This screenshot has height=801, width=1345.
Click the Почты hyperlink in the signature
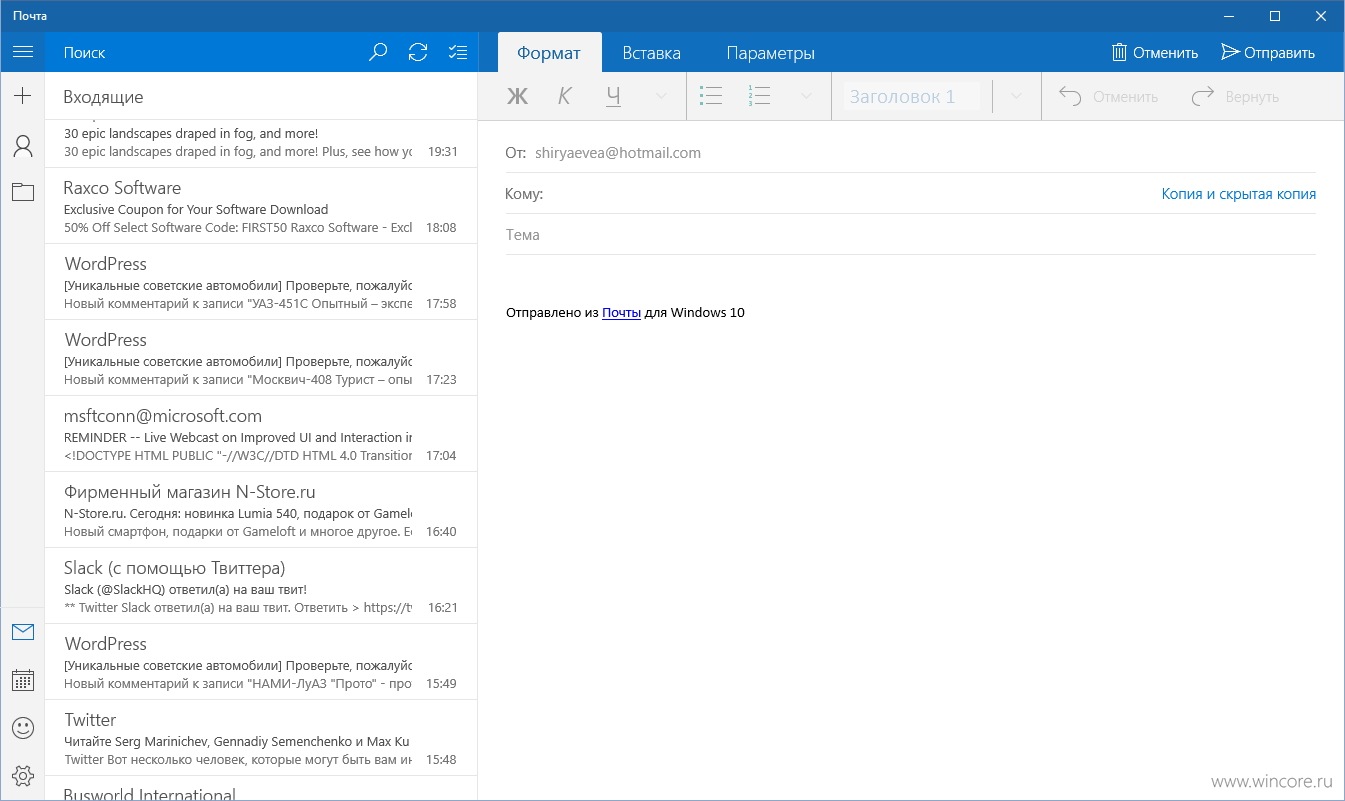pyautogui.click(x=621, y=312)
